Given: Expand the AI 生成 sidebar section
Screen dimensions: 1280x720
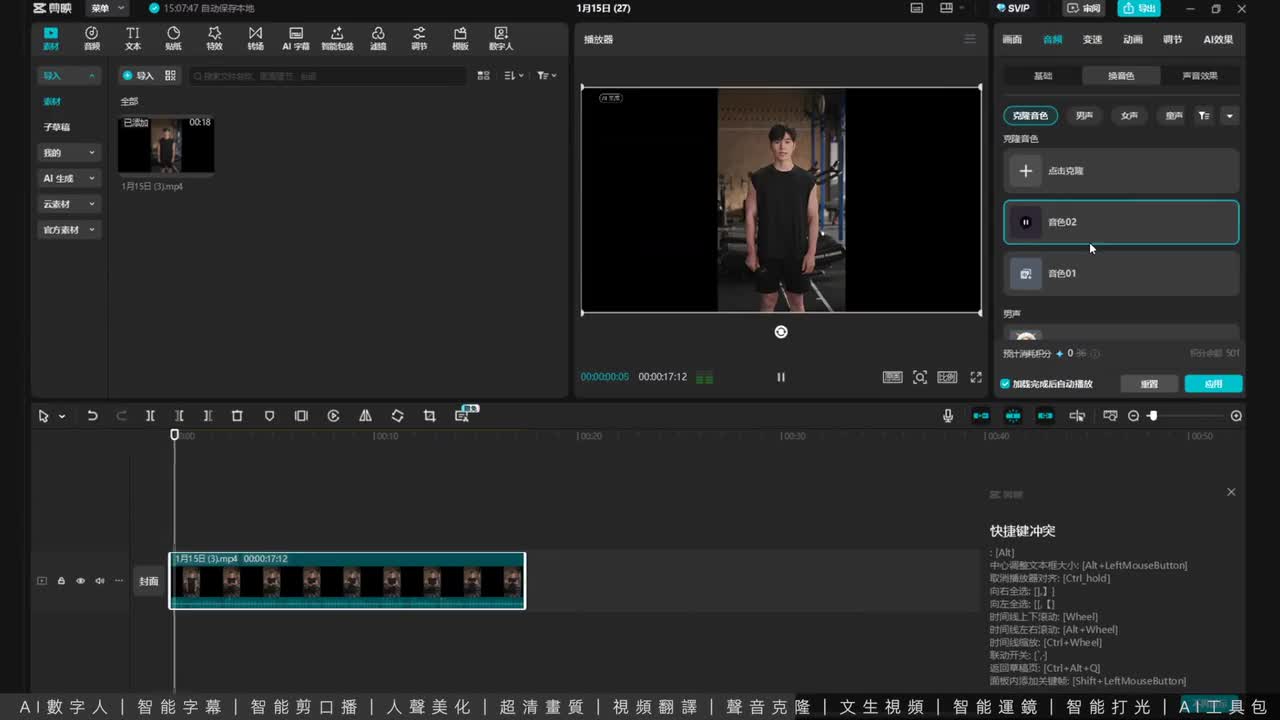Looking at the screenshot, I should pyautogui.click(x=69, y=178).
